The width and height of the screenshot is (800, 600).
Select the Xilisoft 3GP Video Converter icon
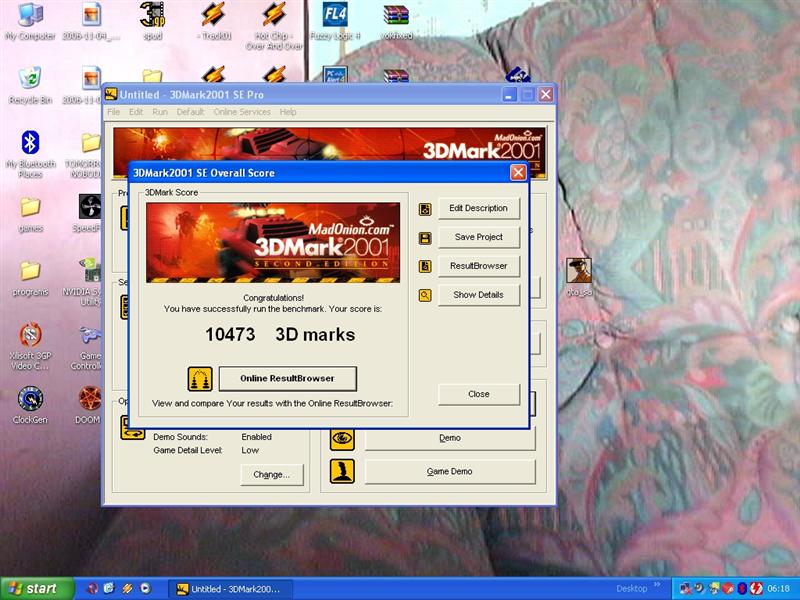[30, 346]
